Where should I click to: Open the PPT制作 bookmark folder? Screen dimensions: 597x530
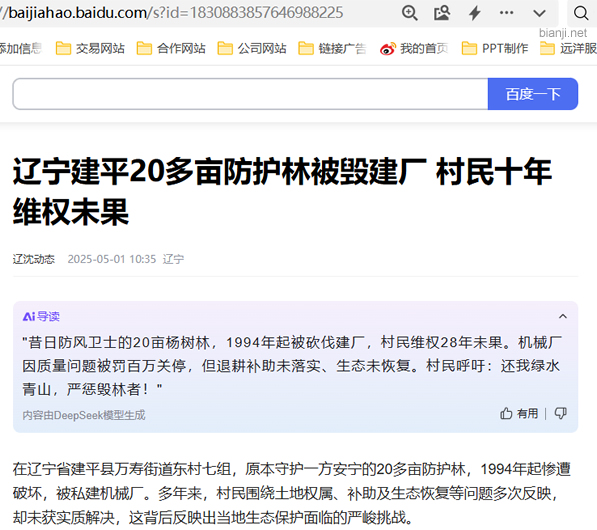(495, 48)
